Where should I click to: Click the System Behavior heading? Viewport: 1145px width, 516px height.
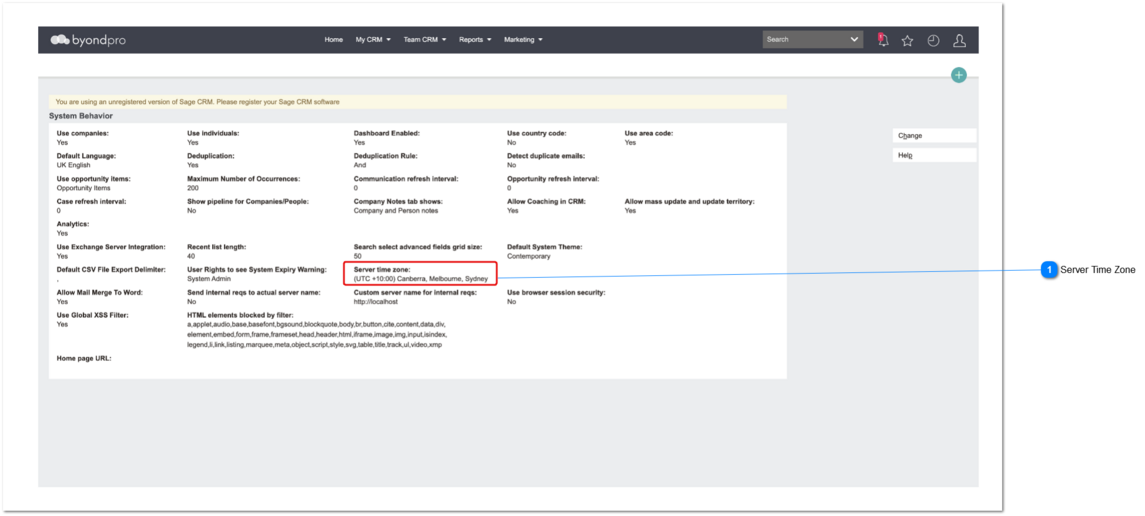[81, 116]
